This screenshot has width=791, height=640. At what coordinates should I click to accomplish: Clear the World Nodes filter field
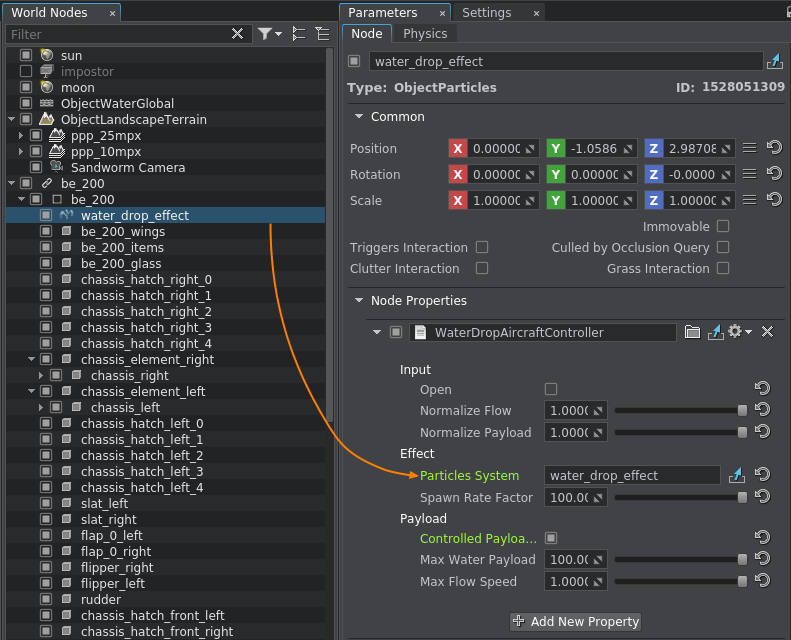click(x=238, y=34)
